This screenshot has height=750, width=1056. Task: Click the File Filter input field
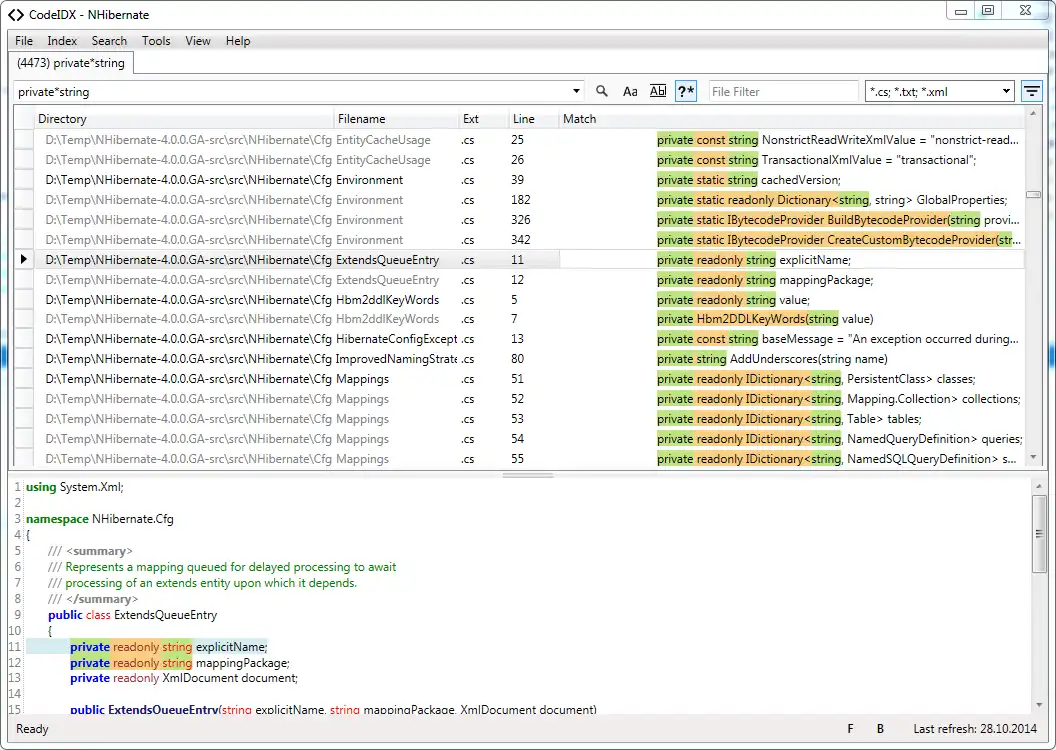[783, 92]
